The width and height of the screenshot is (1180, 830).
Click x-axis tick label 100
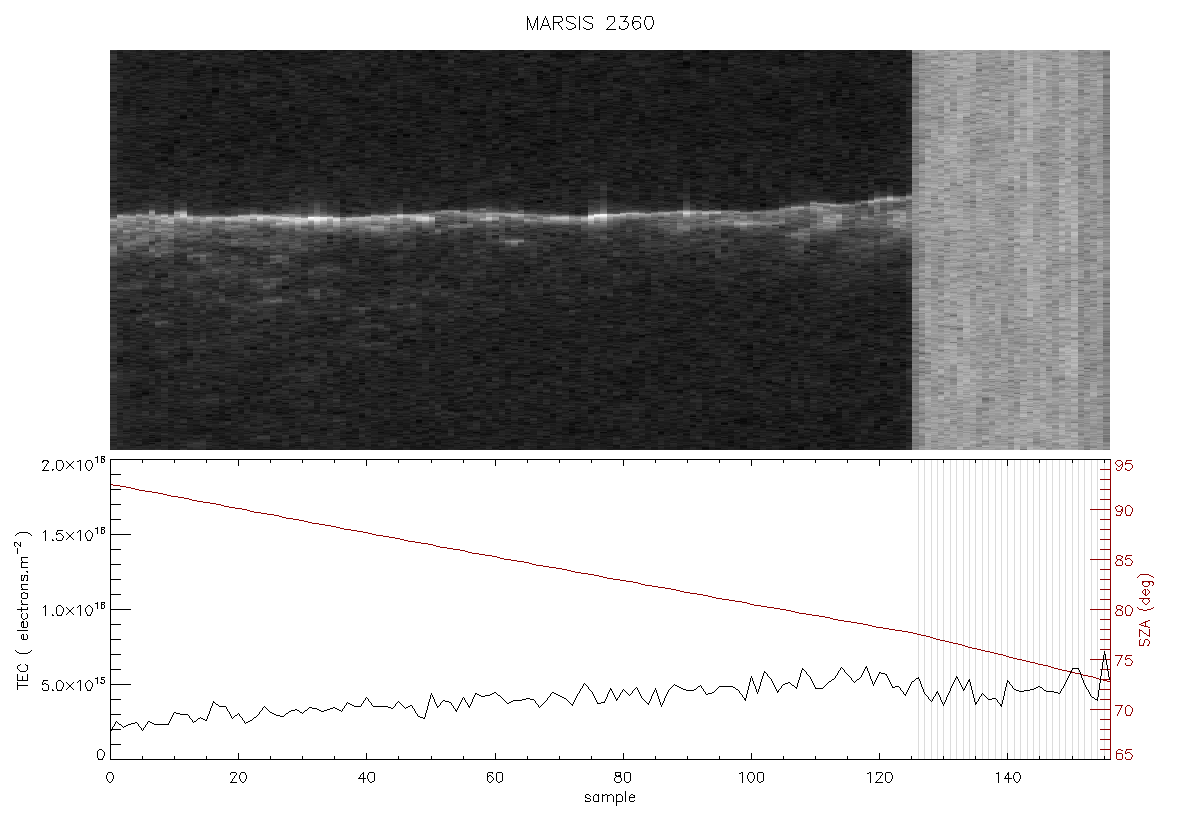point(750,777)
